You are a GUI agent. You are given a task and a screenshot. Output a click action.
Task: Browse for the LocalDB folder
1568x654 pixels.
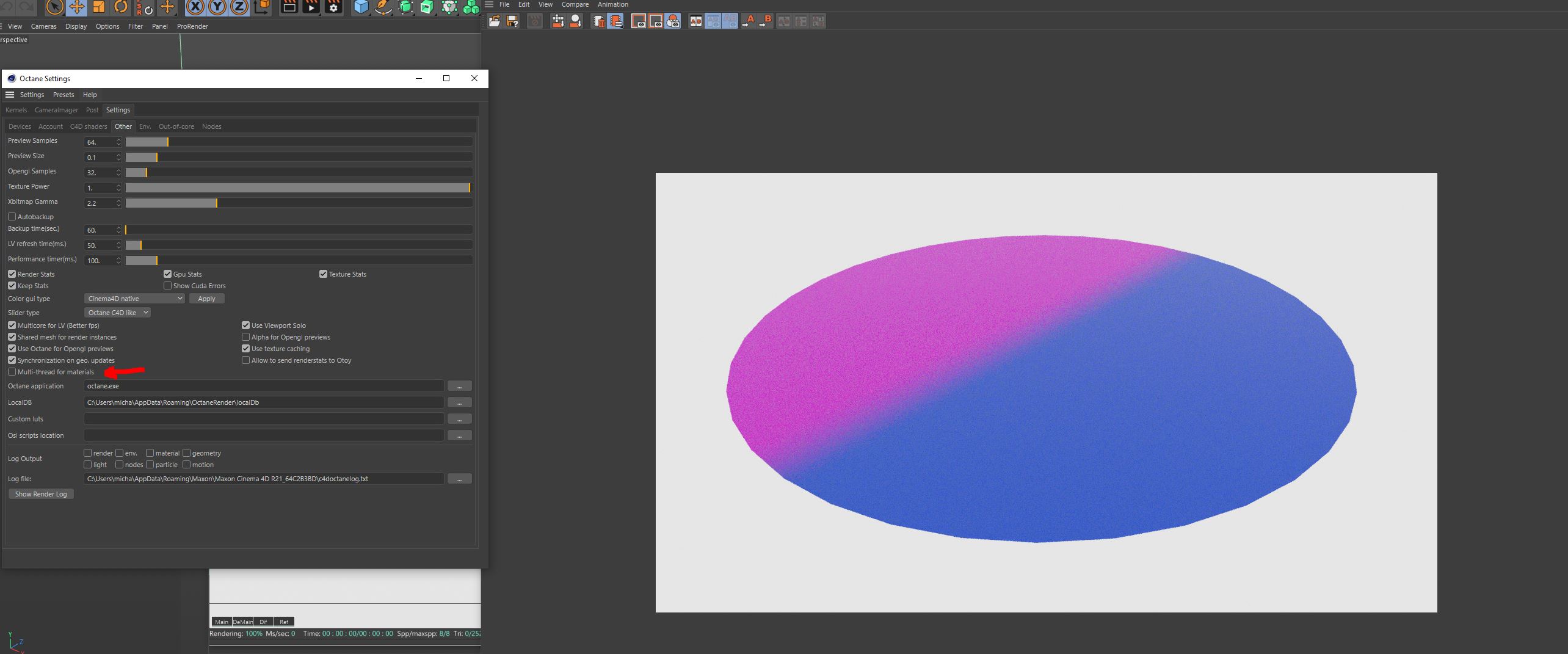click(x=460, y=402)
